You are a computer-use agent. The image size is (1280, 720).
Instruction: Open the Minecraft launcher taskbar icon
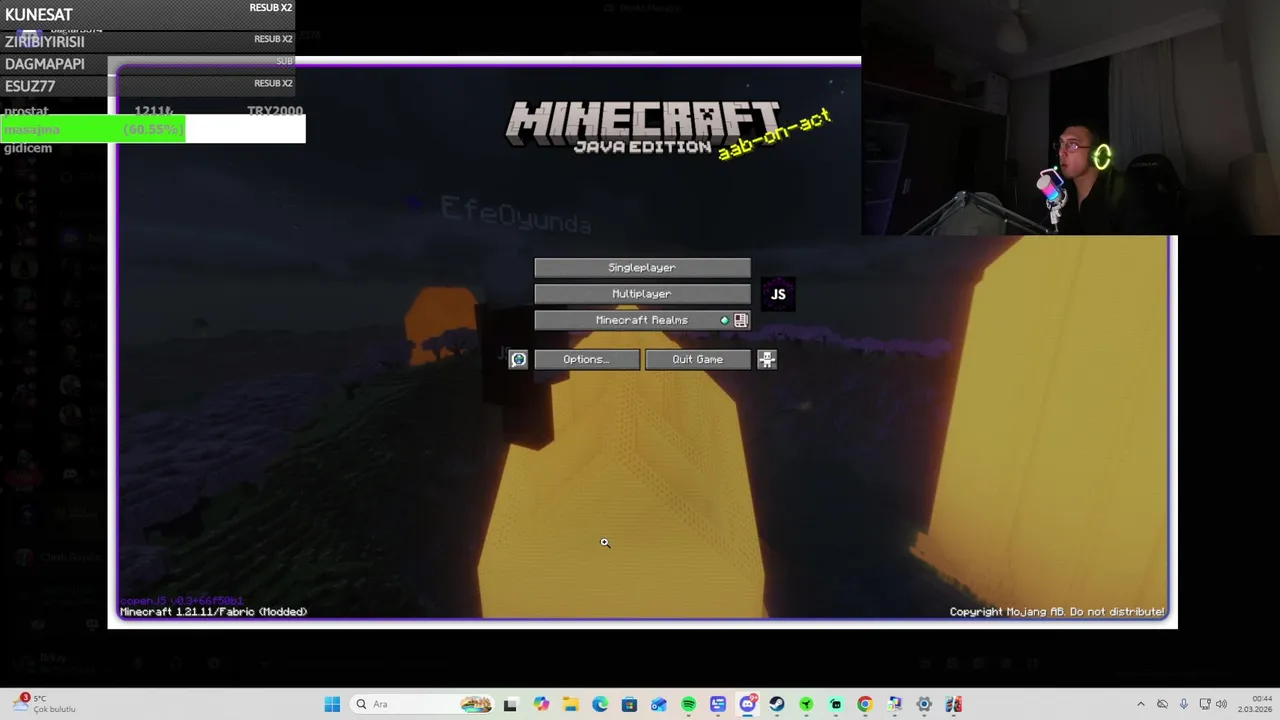pos(953,704)
